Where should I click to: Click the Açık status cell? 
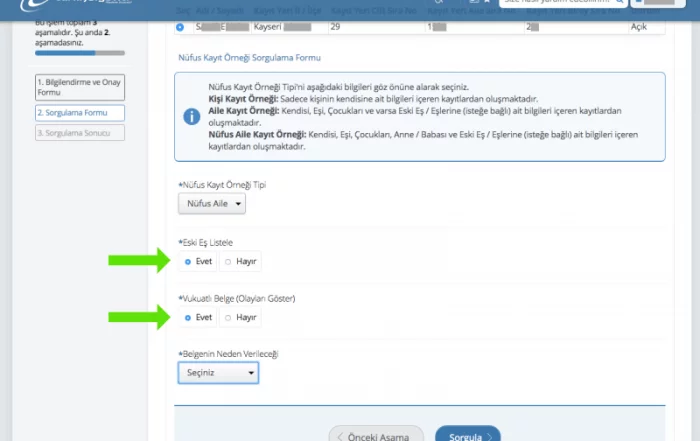(x=646, y=27)
